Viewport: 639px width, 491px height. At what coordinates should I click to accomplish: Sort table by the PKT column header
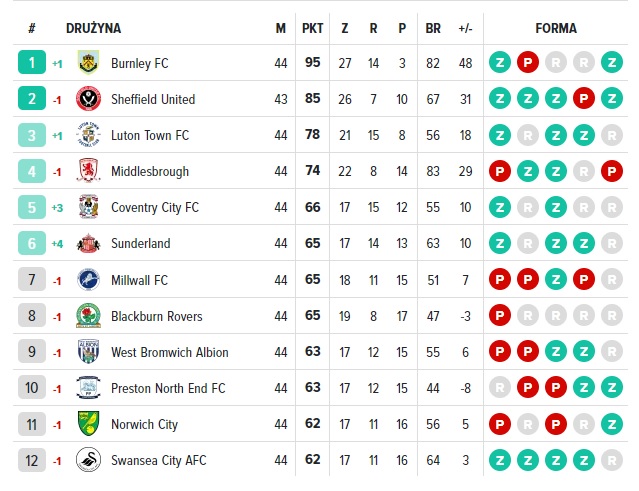[x=313, y=29]
